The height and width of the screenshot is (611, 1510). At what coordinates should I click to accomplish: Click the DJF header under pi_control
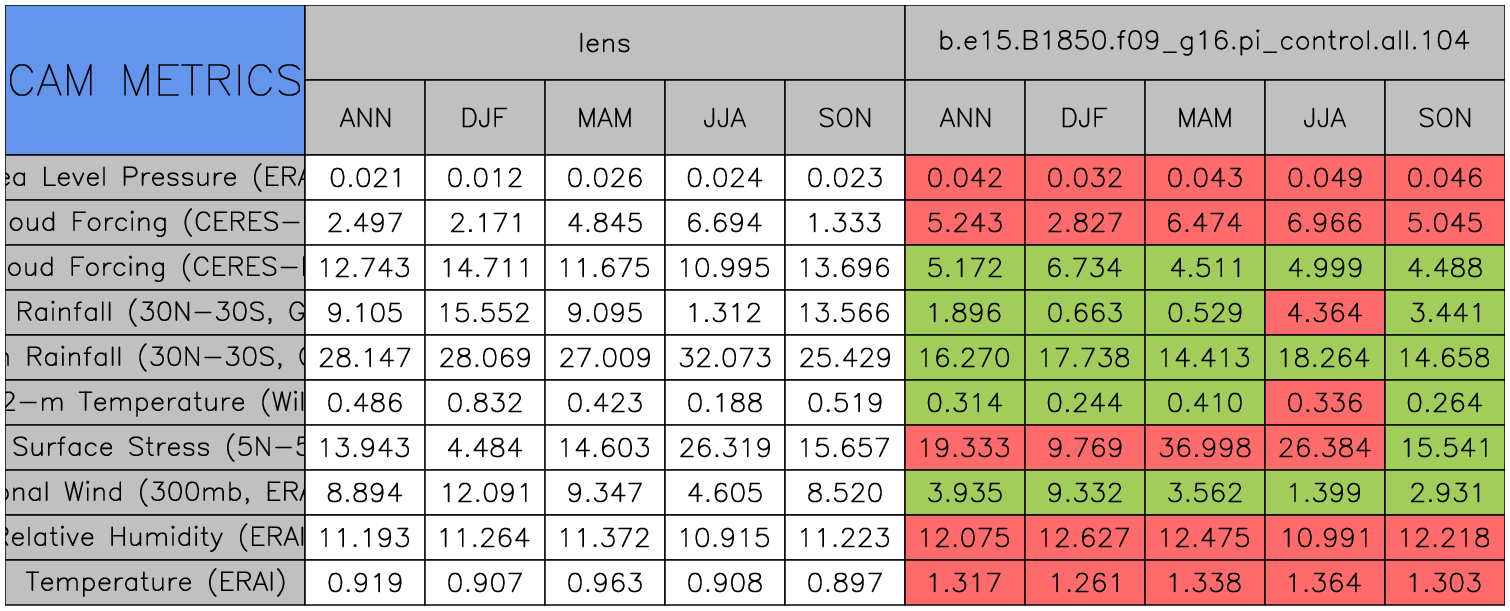1084,118
